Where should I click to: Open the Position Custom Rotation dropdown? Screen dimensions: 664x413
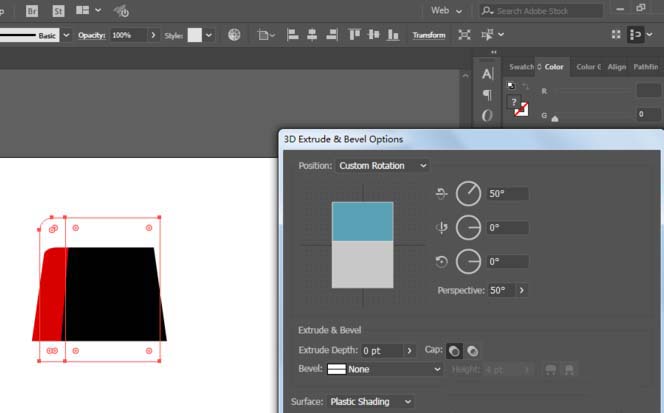382,166
